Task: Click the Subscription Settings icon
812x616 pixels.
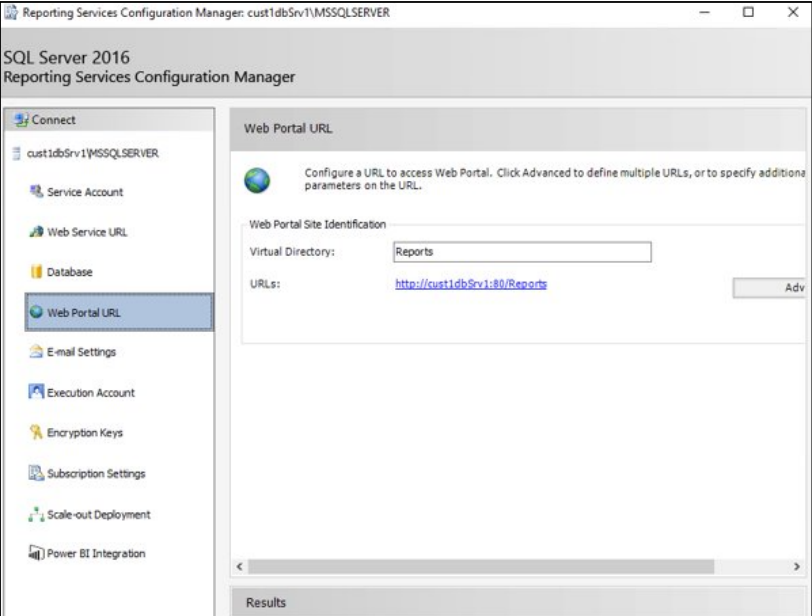Action: 36,473
